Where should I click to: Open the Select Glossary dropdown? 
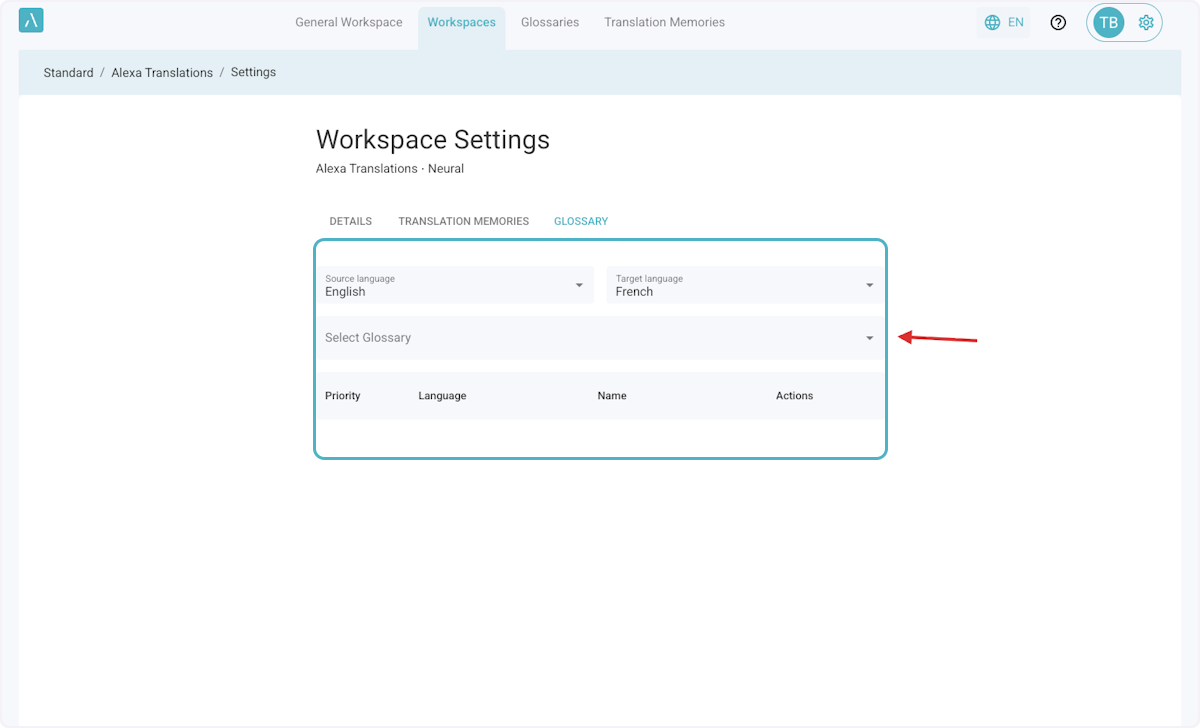[x=600, y=338]
